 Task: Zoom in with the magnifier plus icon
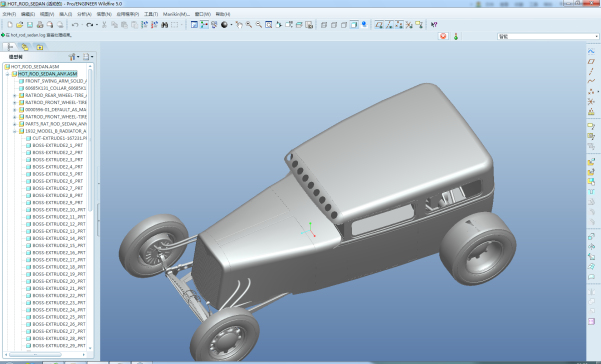[x=249, y=25]
